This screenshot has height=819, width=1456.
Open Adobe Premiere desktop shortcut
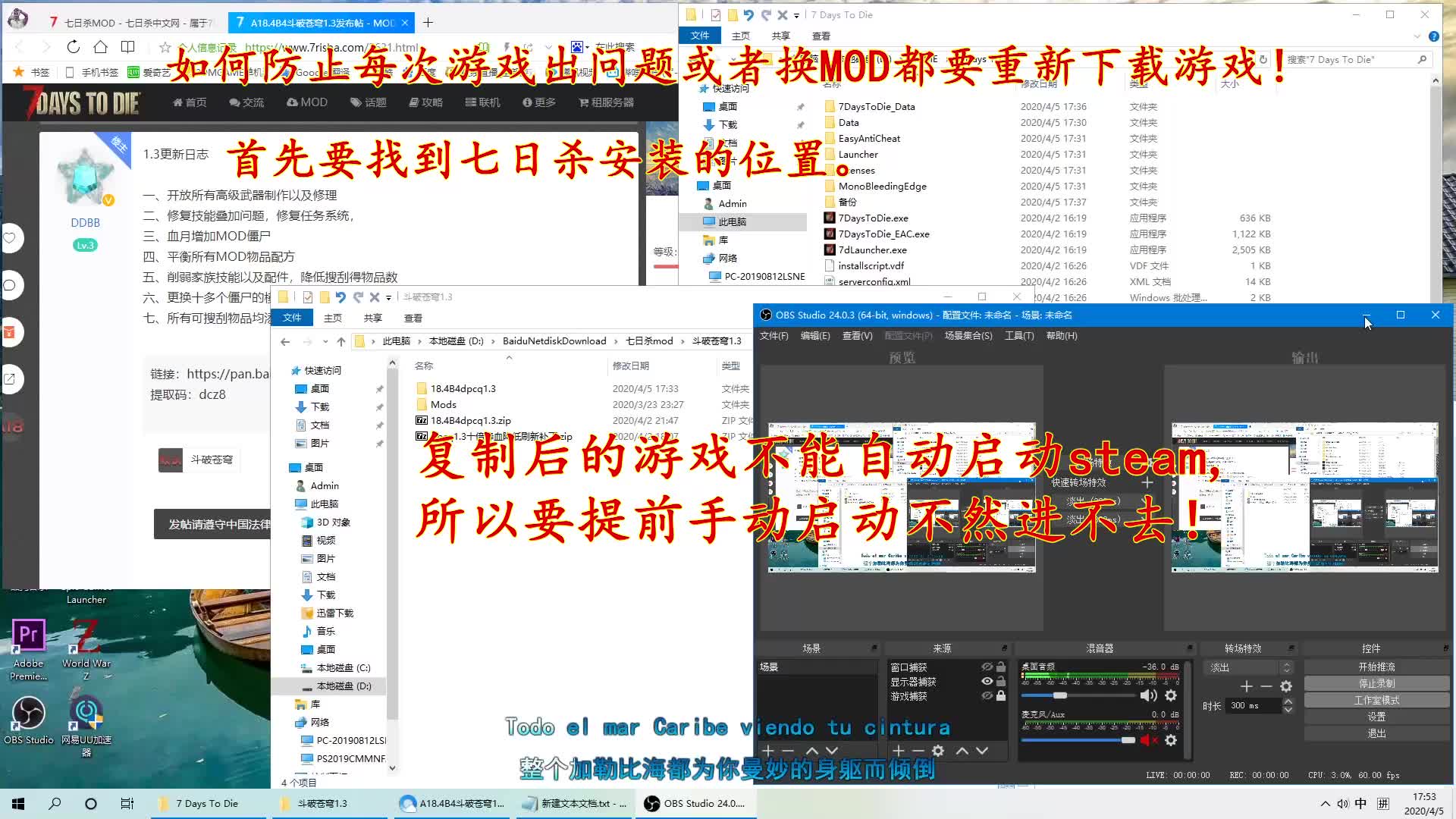29,649
